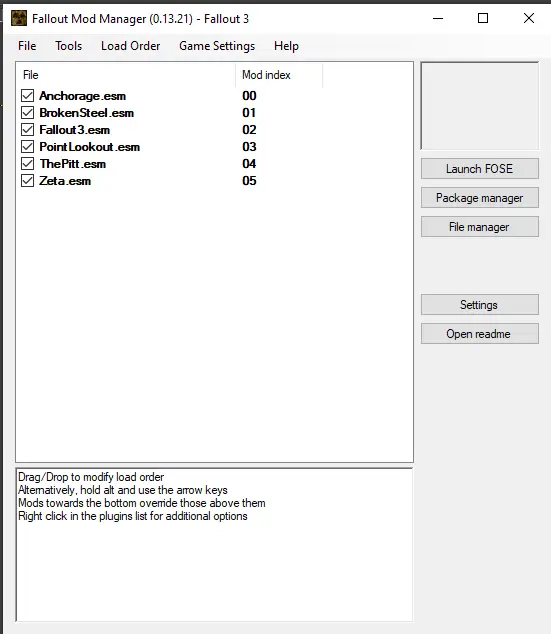The width and height of the screenshot is (551, 634).
Task: Open the Help menu
Action: click(x=286, y=46)
